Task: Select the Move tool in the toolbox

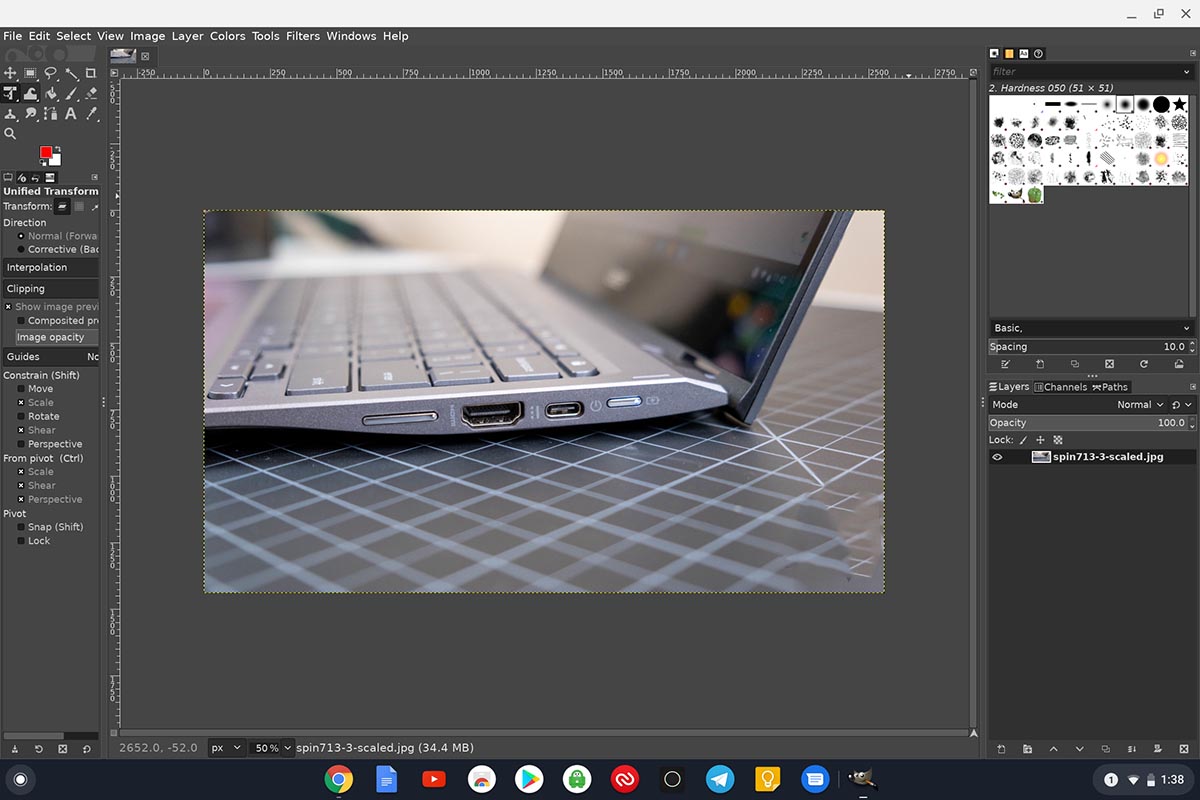Action: [10, 73]
